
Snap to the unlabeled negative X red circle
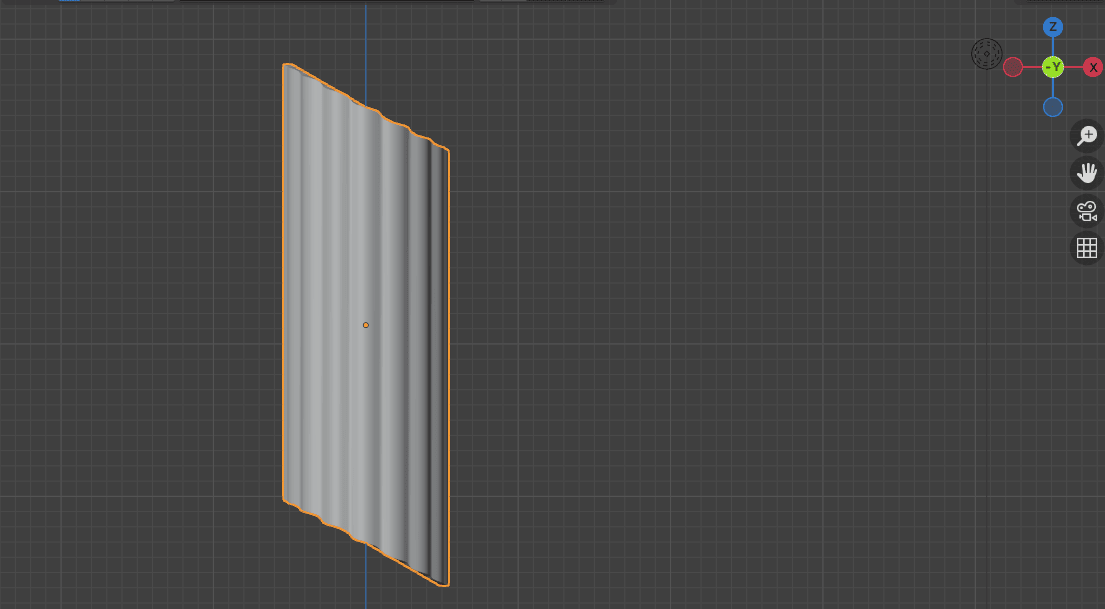point(1013,67)
